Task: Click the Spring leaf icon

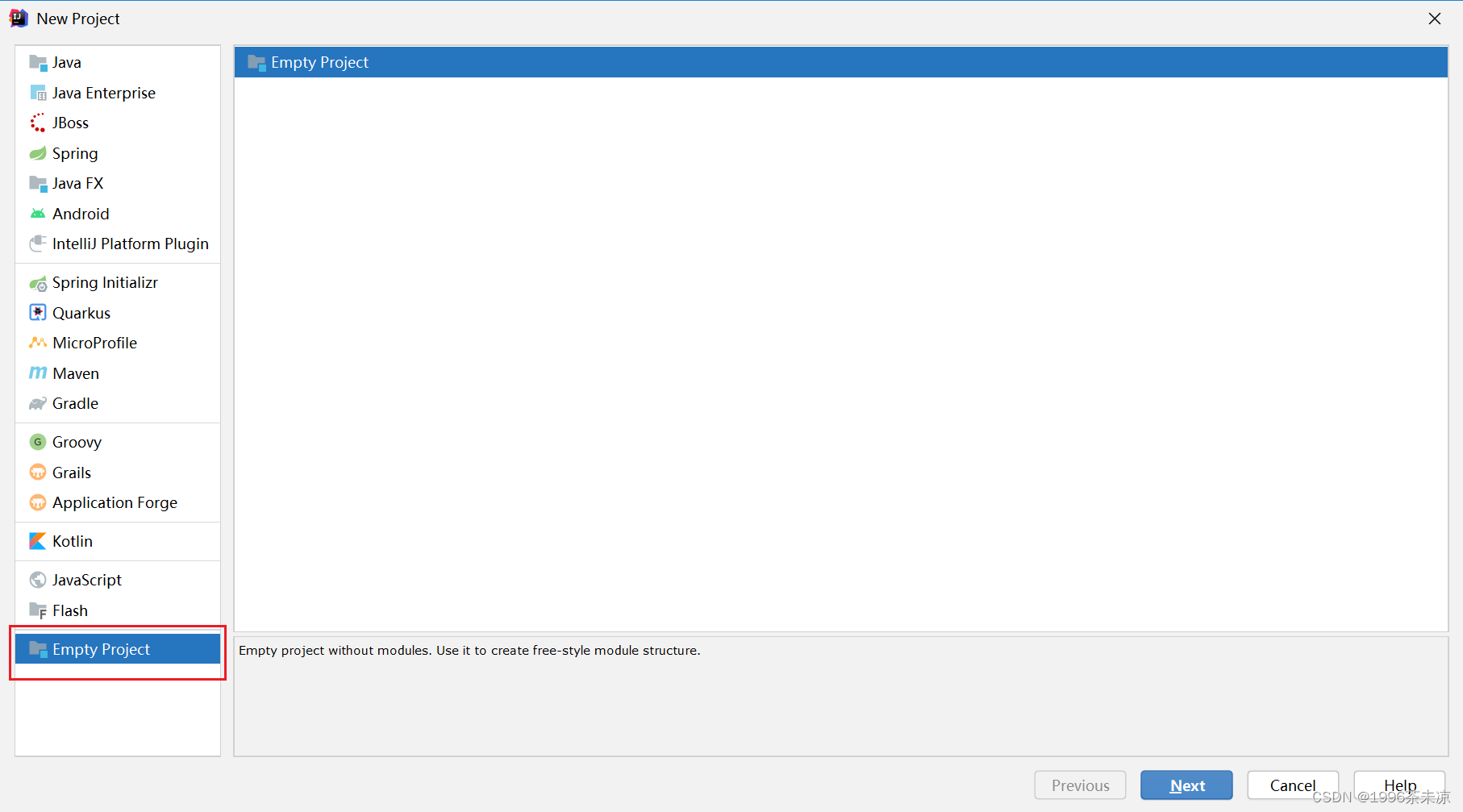Action: tap(38, 153)
